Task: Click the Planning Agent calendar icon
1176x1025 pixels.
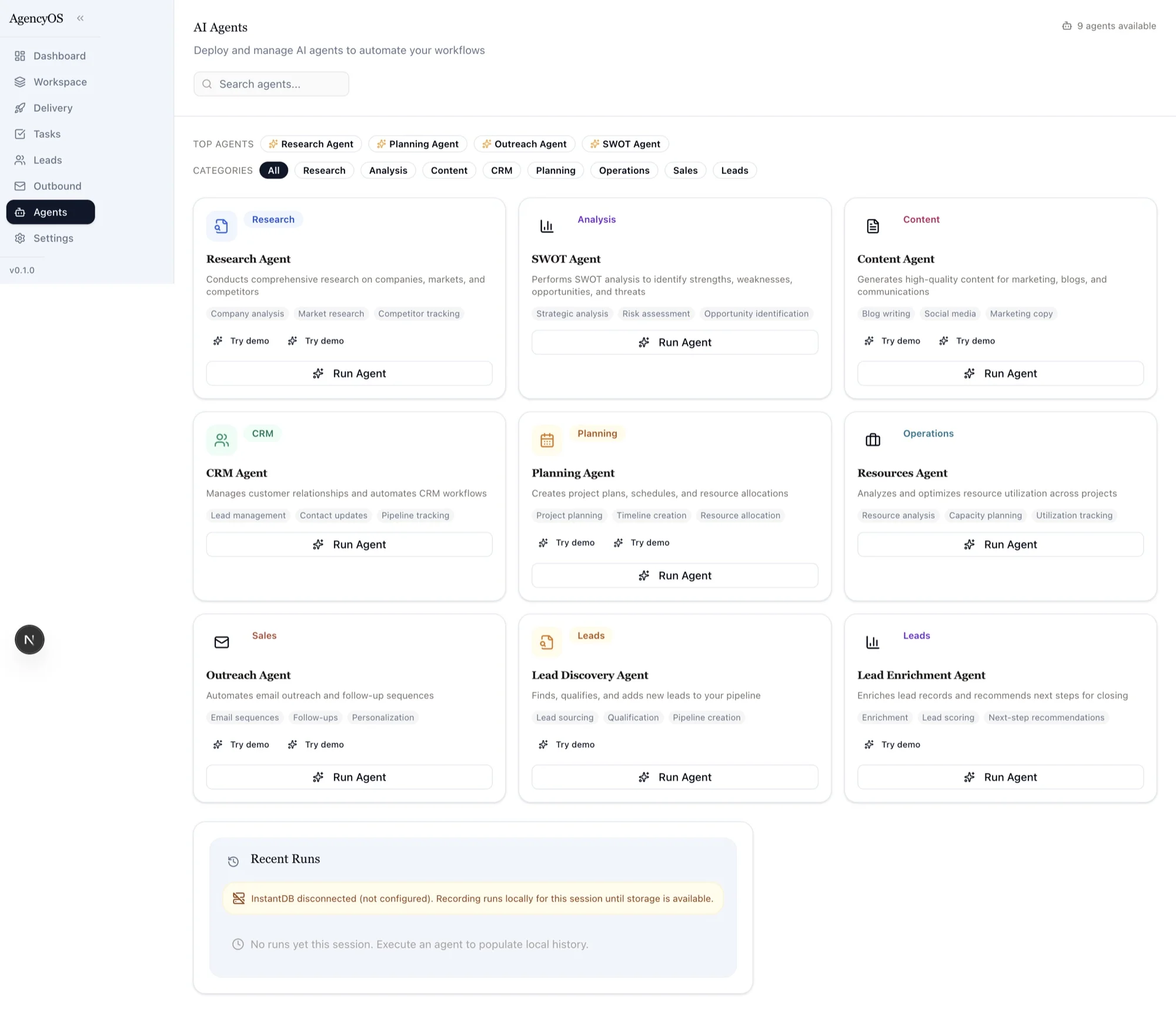Action: [x=547, y=440]
